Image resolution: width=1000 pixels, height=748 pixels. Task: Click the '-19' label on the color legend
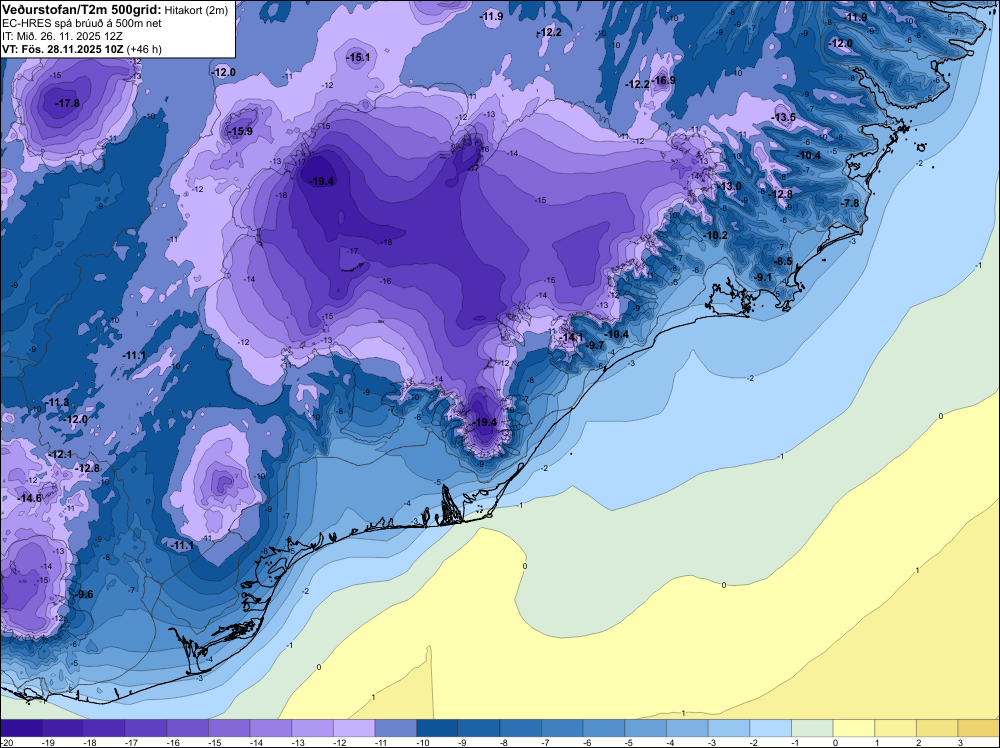46,742
